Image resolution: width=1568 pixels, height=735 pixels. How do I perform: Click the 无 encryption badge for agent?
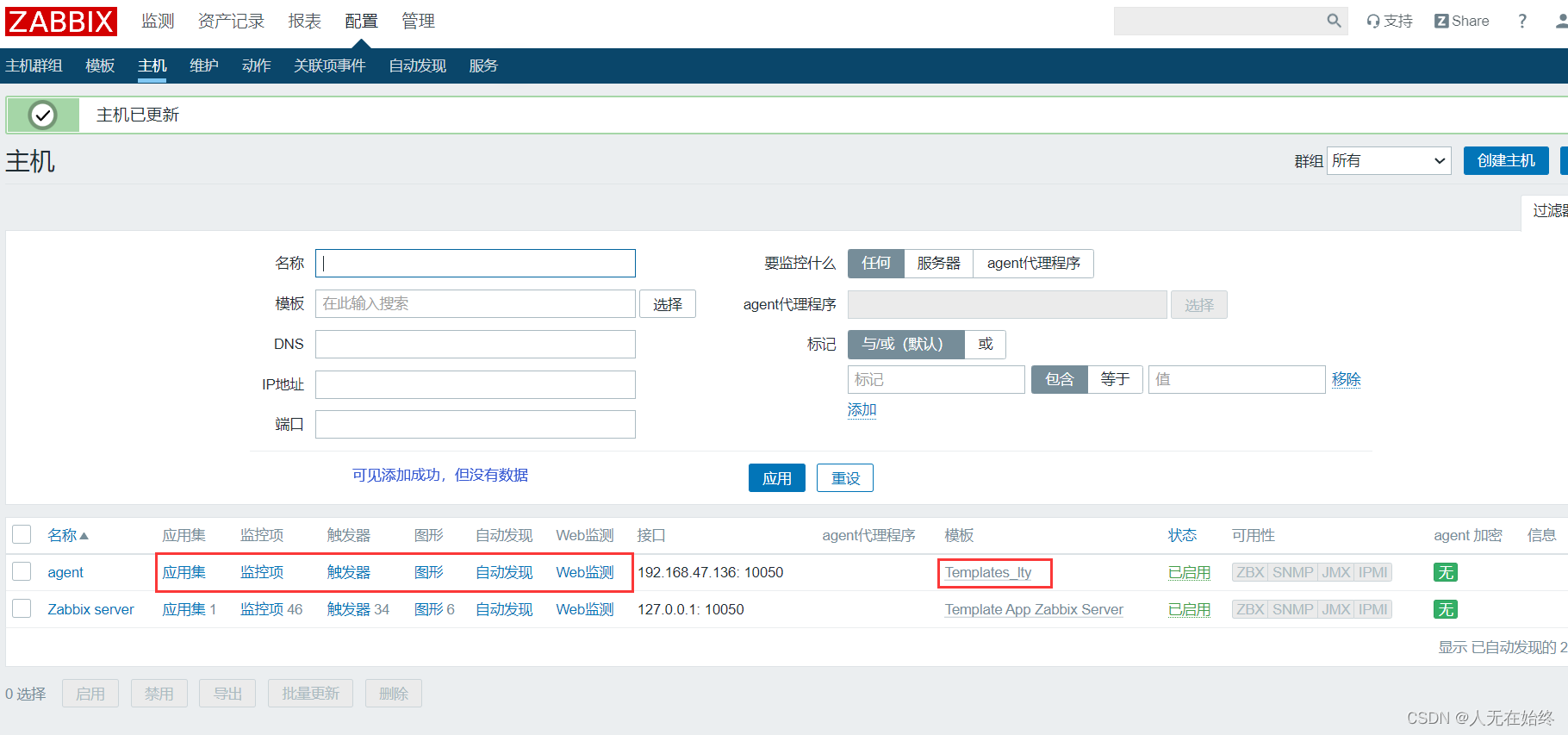click(1446, 572)
